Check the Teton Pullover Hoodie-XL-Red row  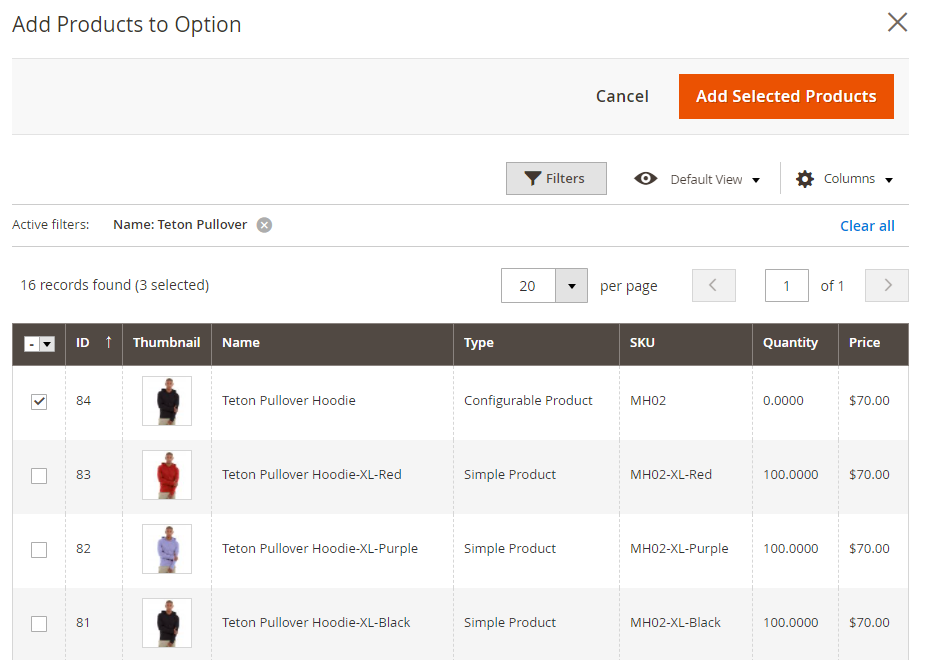(39, 476)
